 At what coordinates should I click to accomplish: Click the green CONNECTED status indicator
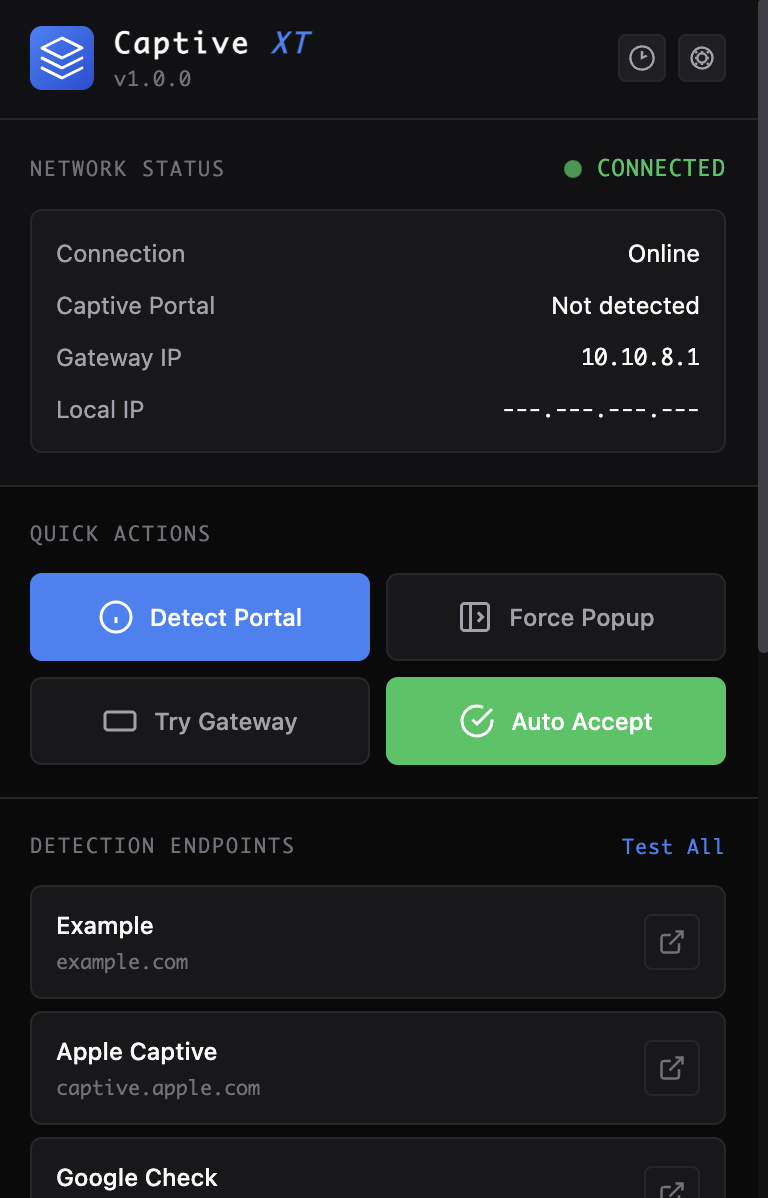(573, 169)
